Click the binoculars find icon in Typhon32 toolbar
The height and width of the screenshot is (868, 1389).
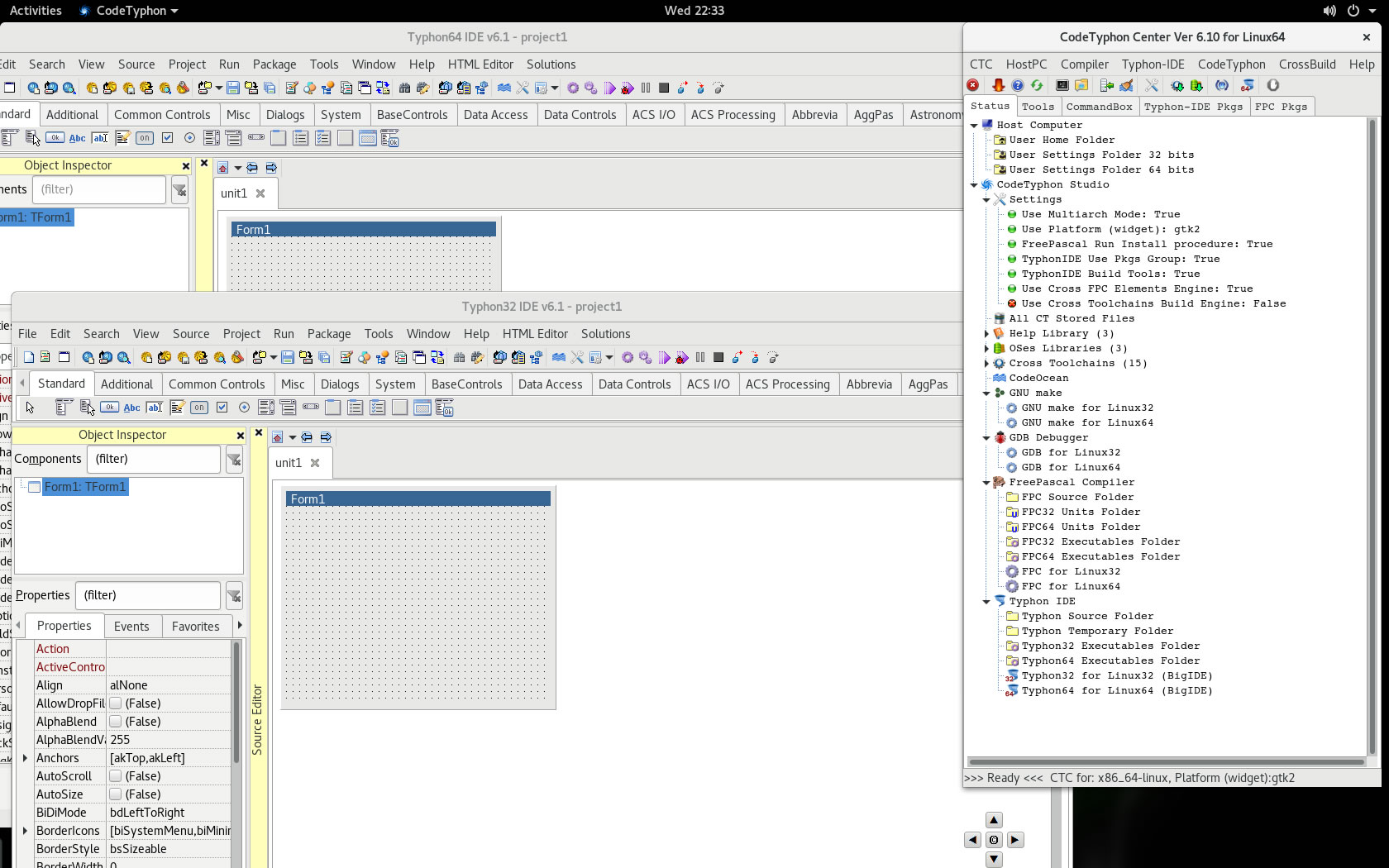pos(459,358)
